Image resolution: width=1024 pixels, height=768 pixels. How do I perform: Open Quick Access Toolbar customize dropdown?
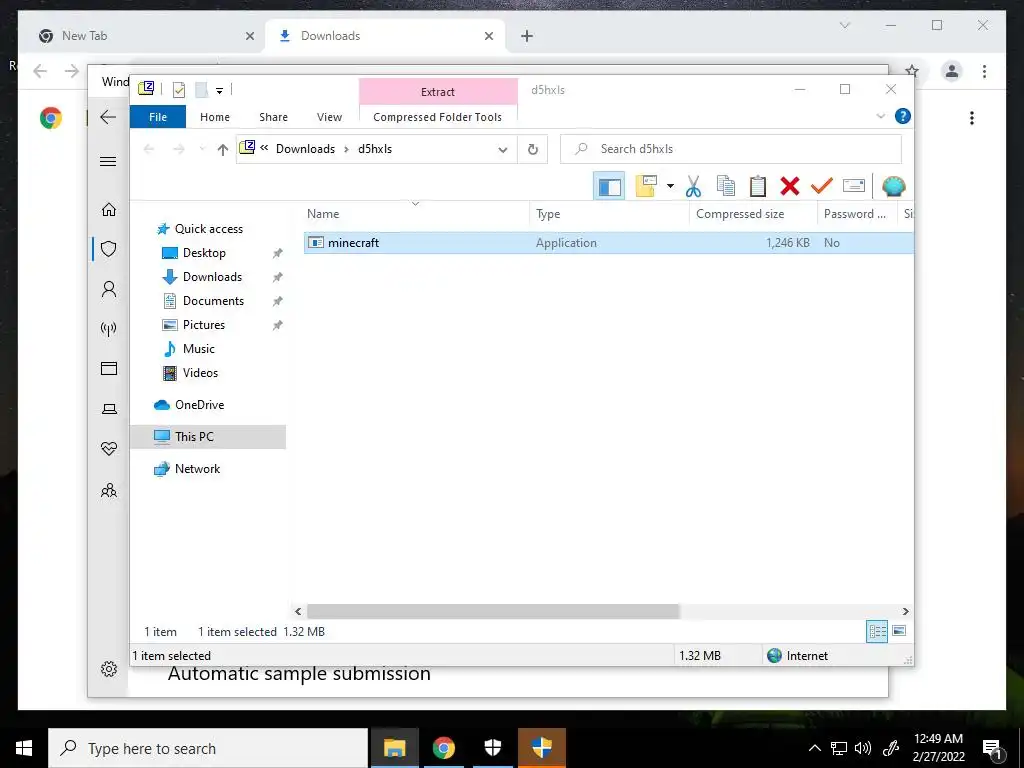click(219, 91)
